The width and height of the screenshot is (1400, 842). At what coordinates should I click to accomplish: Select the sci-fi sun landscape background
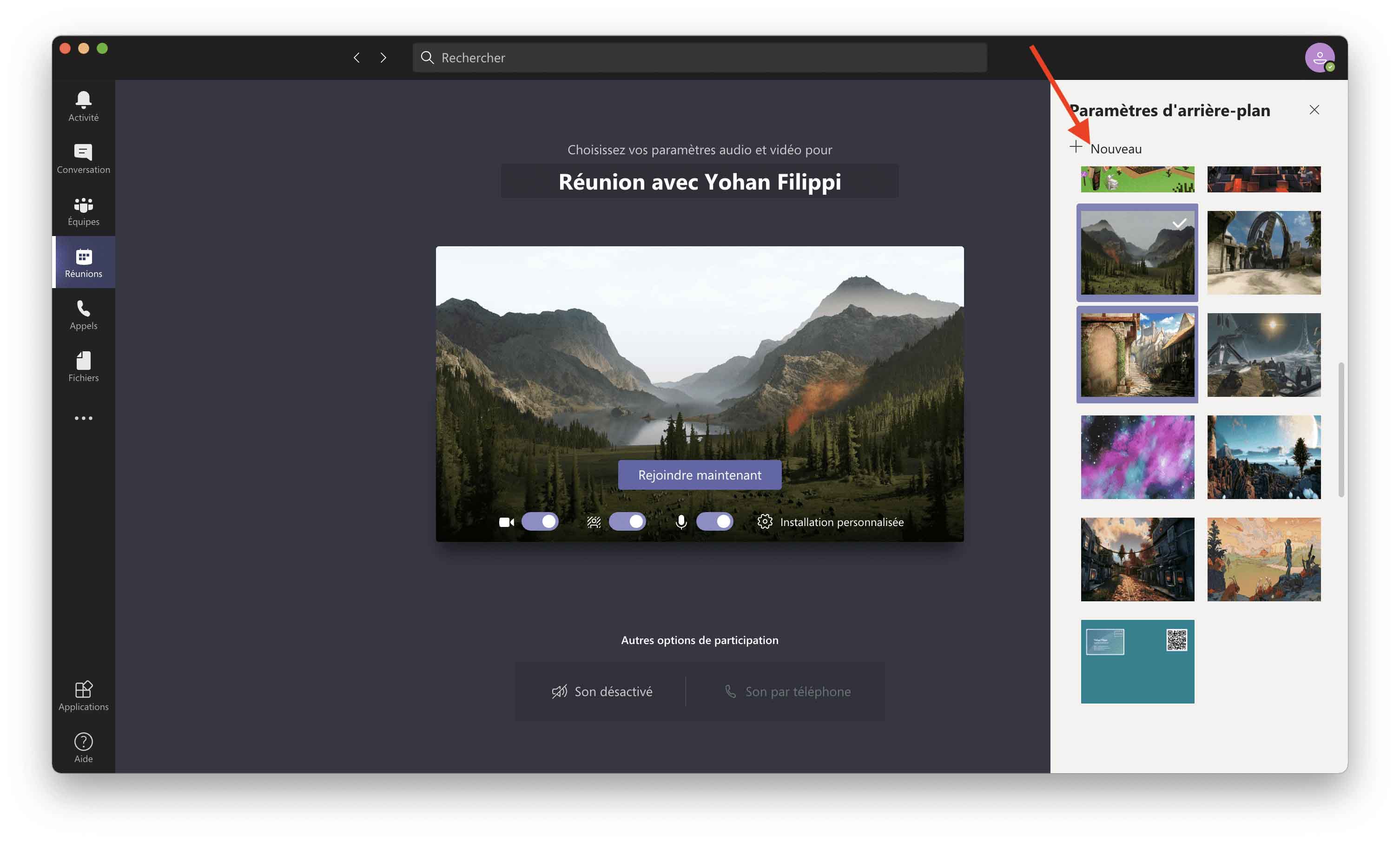click(x=1263, y=355)
